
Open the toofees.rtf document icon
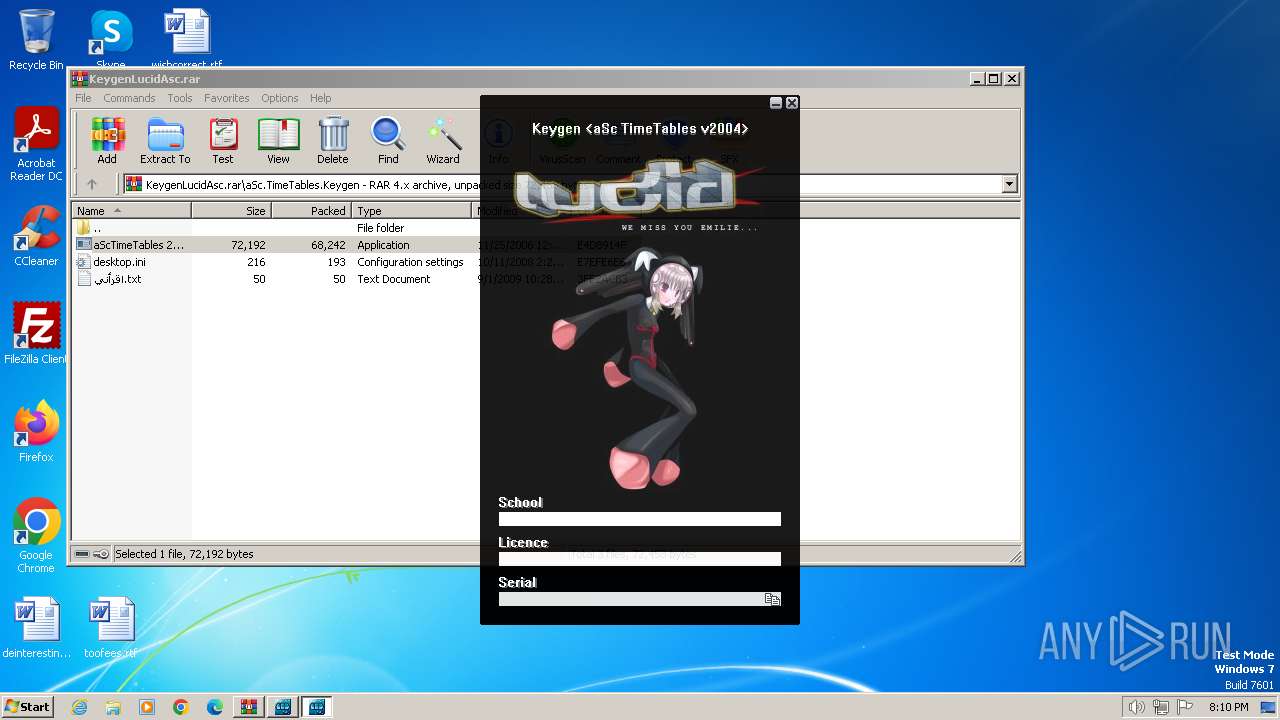pos(110,628)
